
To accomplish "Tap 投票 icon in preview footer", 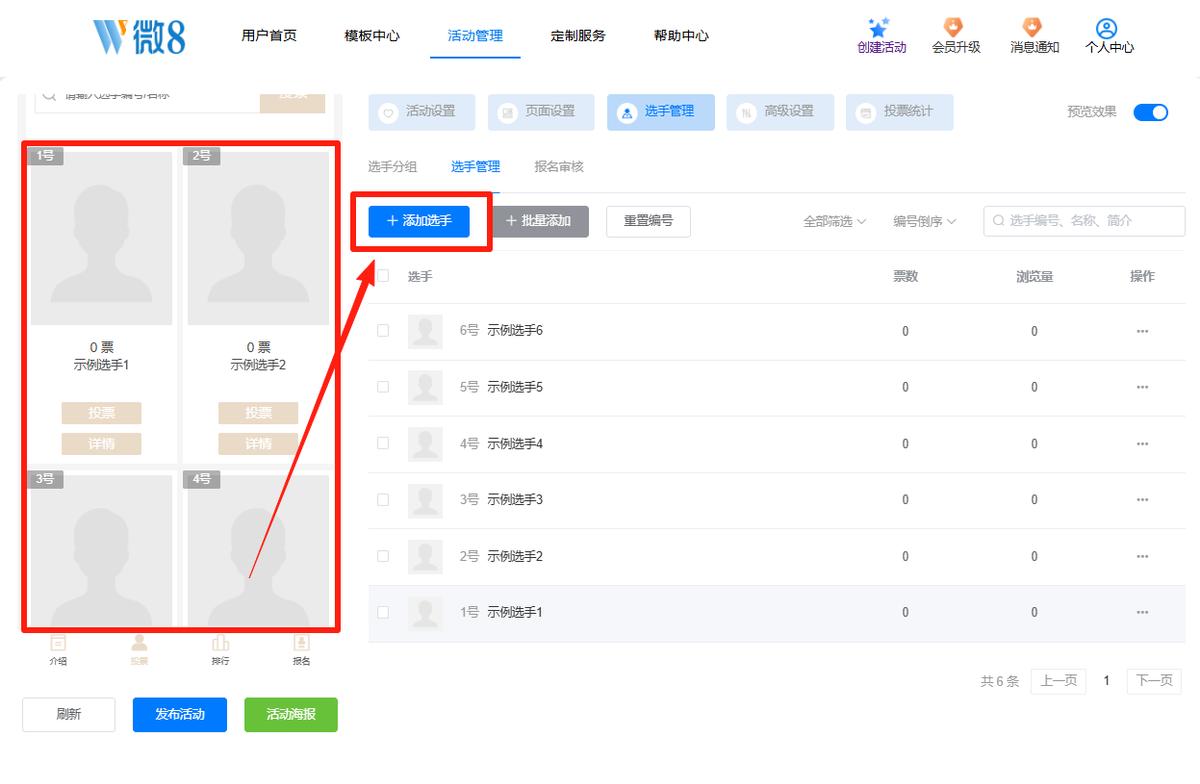I will 139,643.
